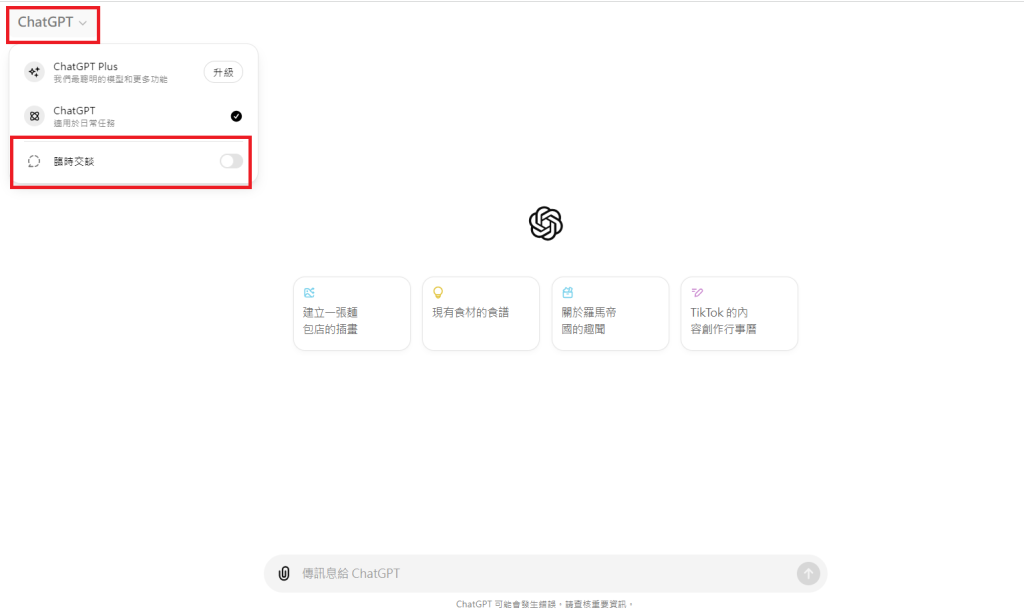Viewport: 1024px width, 614px height.
Task: Click the 升級 upgrade button
Action: pyautogui.click(x=222, y=71)
